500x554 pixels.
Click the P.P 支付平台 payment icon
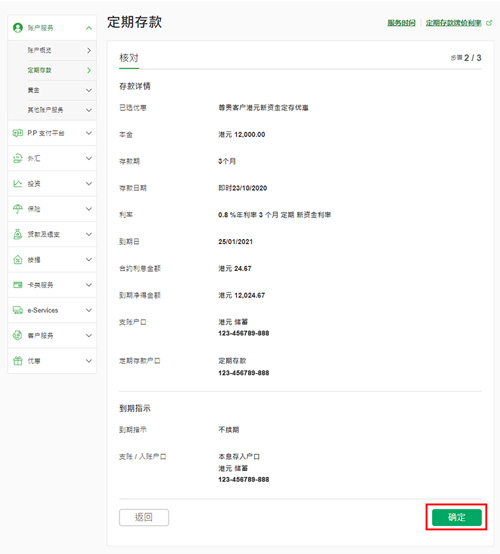pyautogui.click(x=18, y=133)
